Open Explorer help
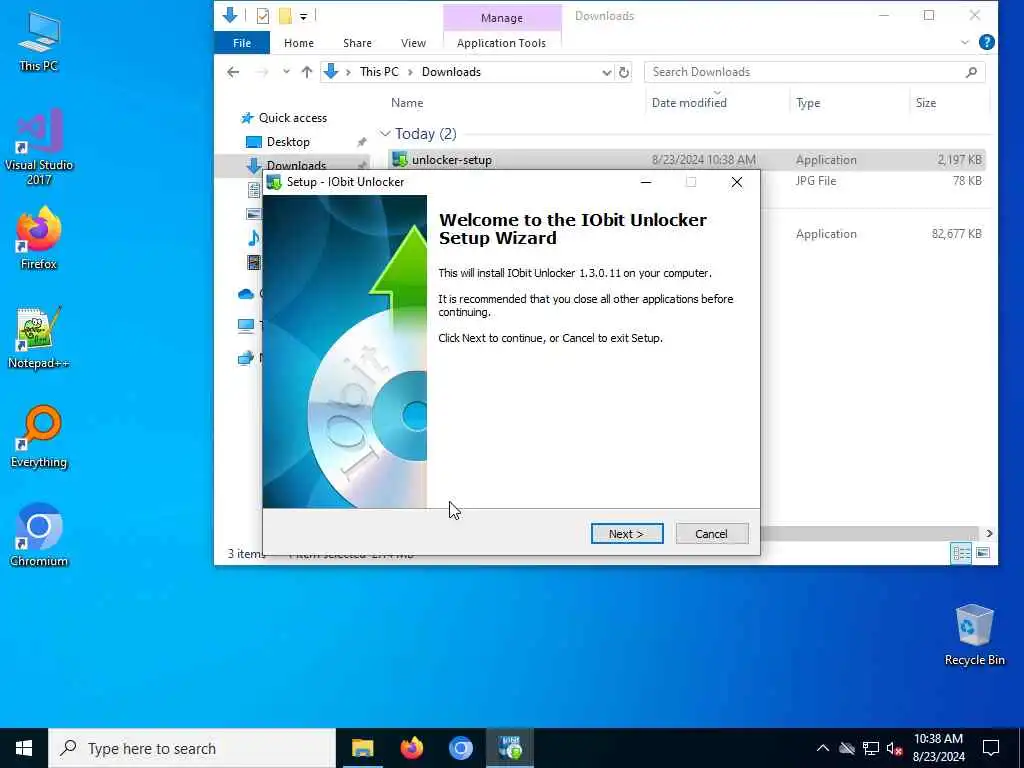Viewport: 1024px width, 768px height. click(987, 42)
